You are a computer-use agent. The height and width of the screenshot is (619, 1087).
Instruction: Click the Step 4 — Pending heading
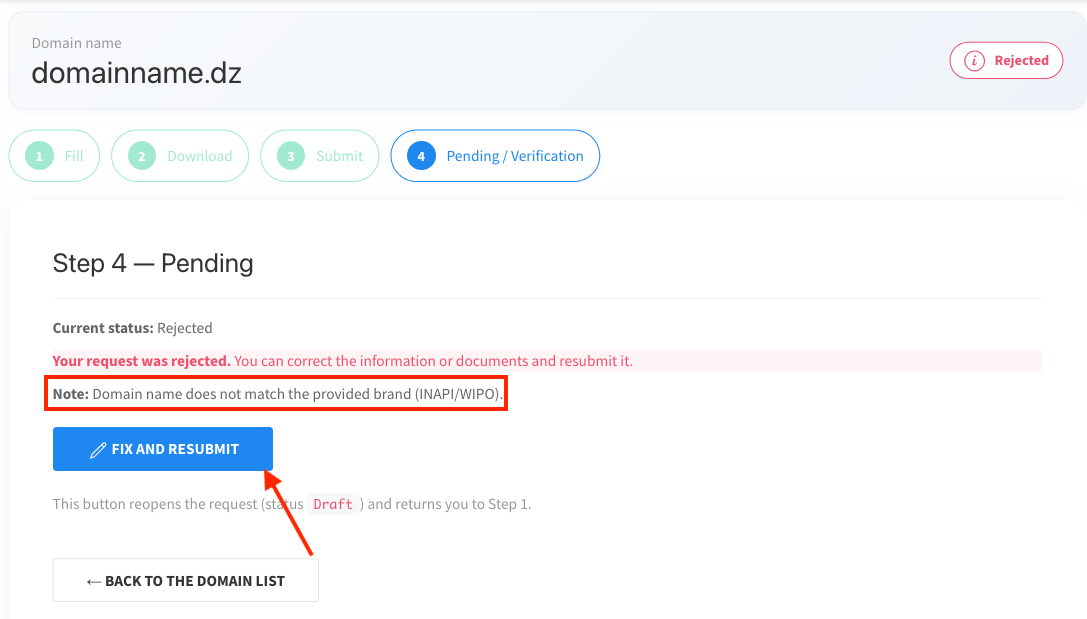tap(153, 264)
